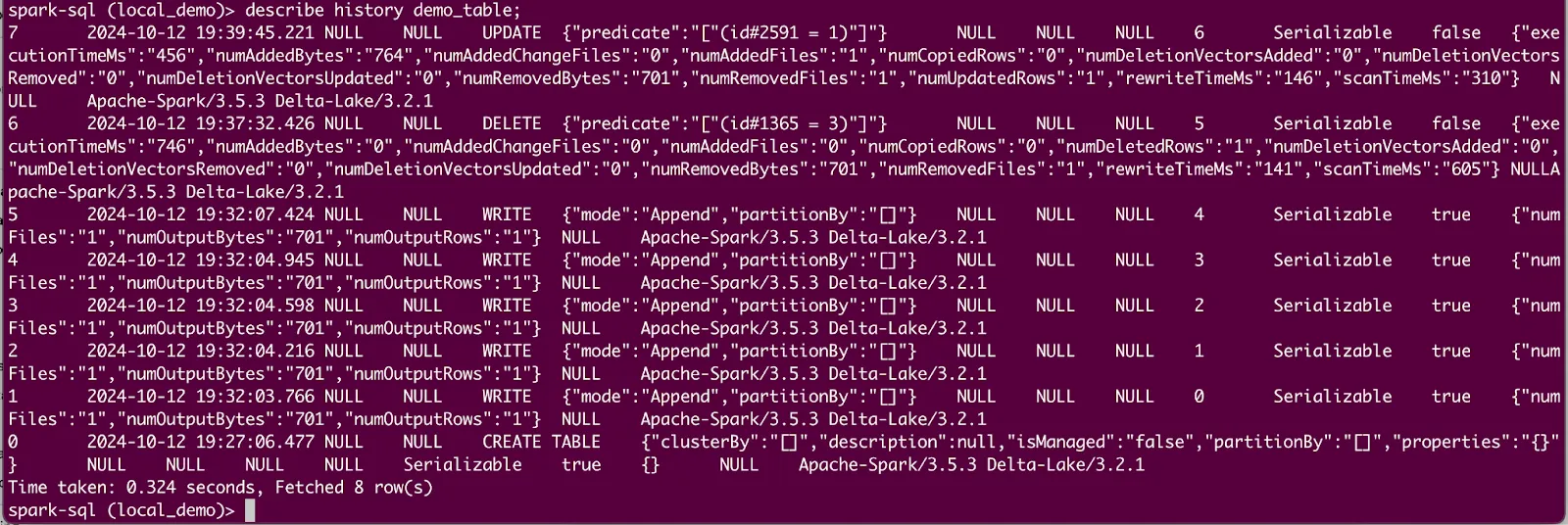
Task: Click the UPDATE operation in version 7
Action: pos(512,33)
